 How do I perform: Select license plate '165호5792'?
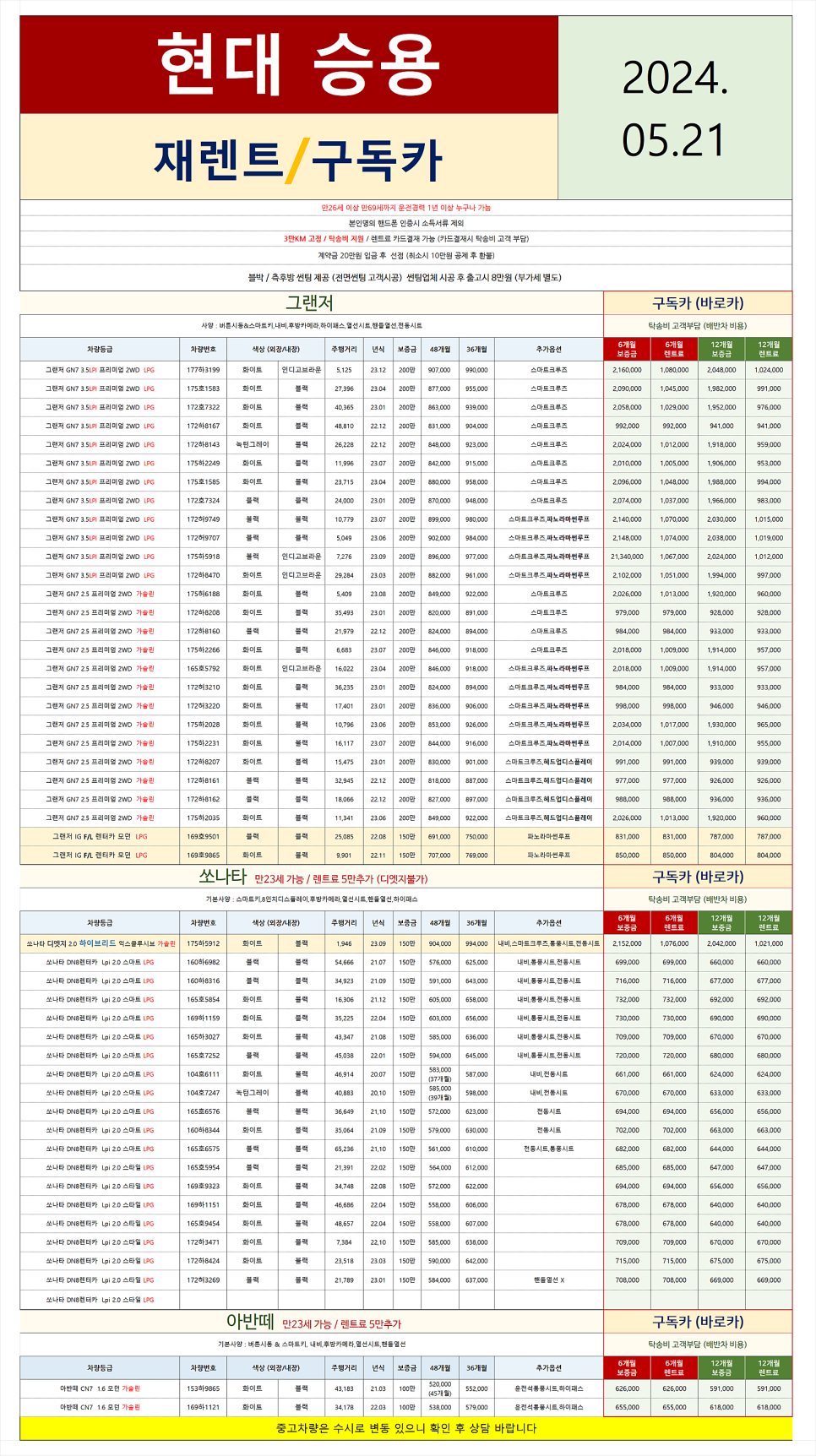click(204, 668)
